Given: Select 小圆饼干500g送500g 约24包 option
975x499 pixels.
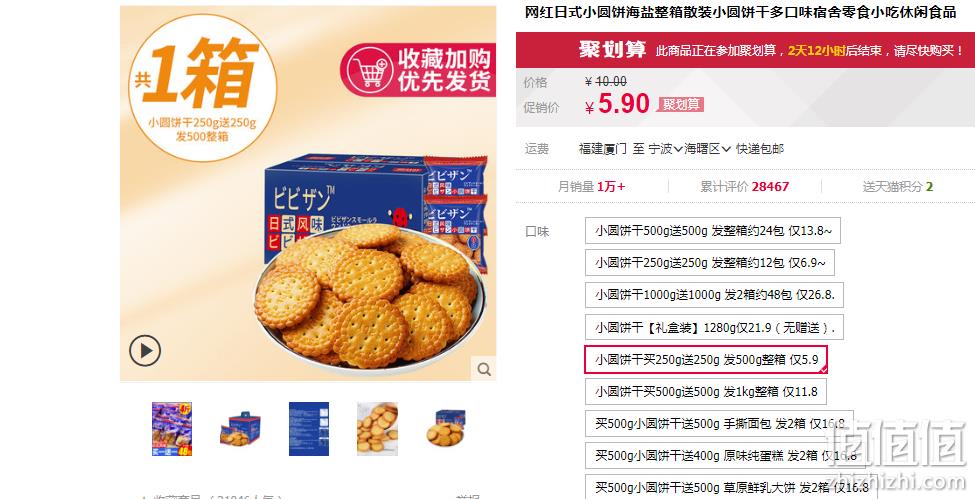Looking at the screenshot, I should [x=713, y=230].
